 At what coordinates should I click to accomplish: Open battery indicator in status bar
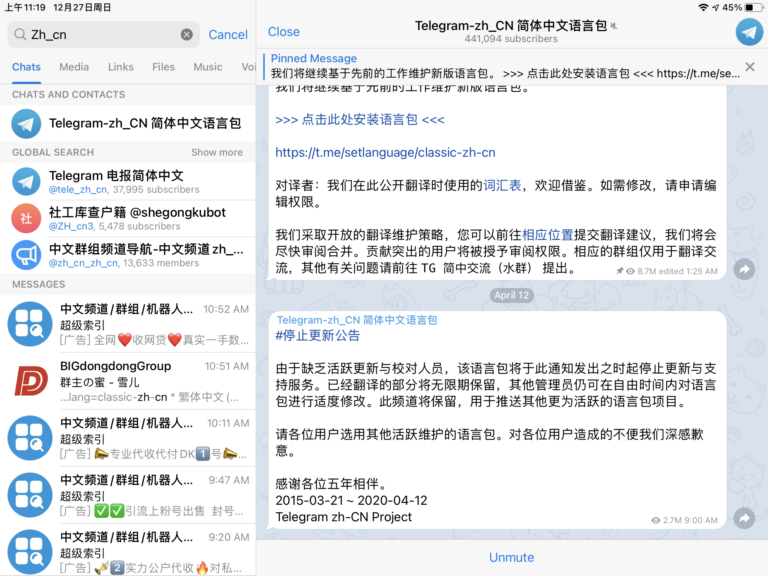(x=753, y=7)
